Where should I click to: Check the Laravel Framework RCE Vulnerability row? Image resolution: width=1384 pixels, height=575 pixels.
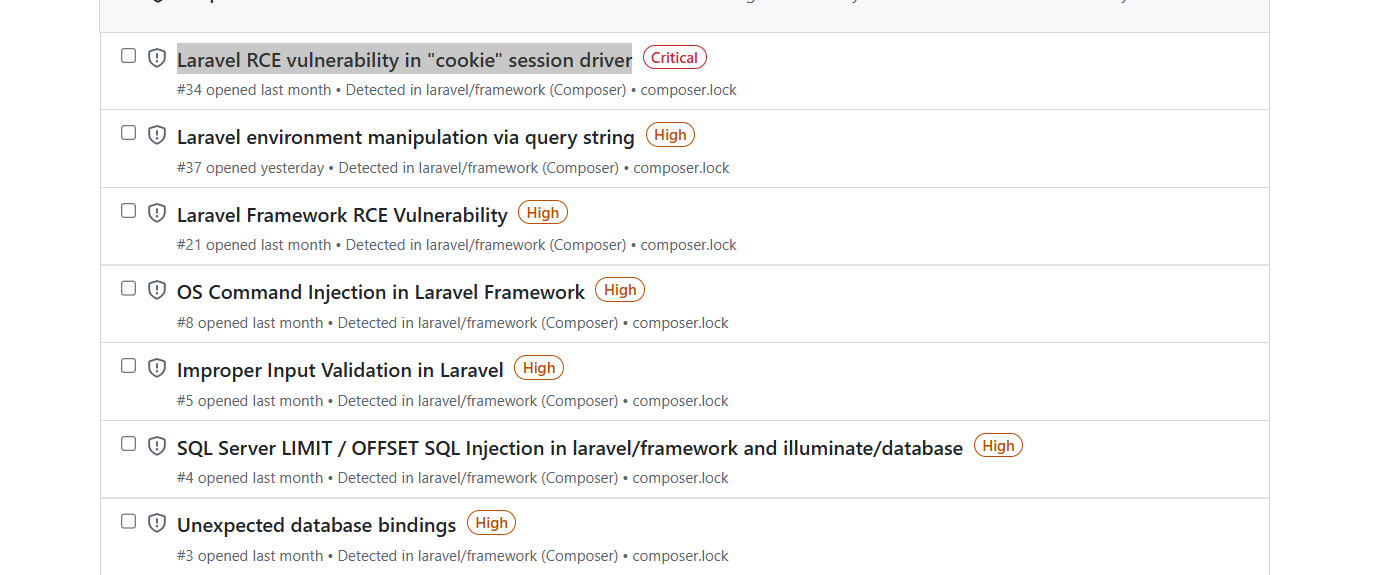(129, 211)
